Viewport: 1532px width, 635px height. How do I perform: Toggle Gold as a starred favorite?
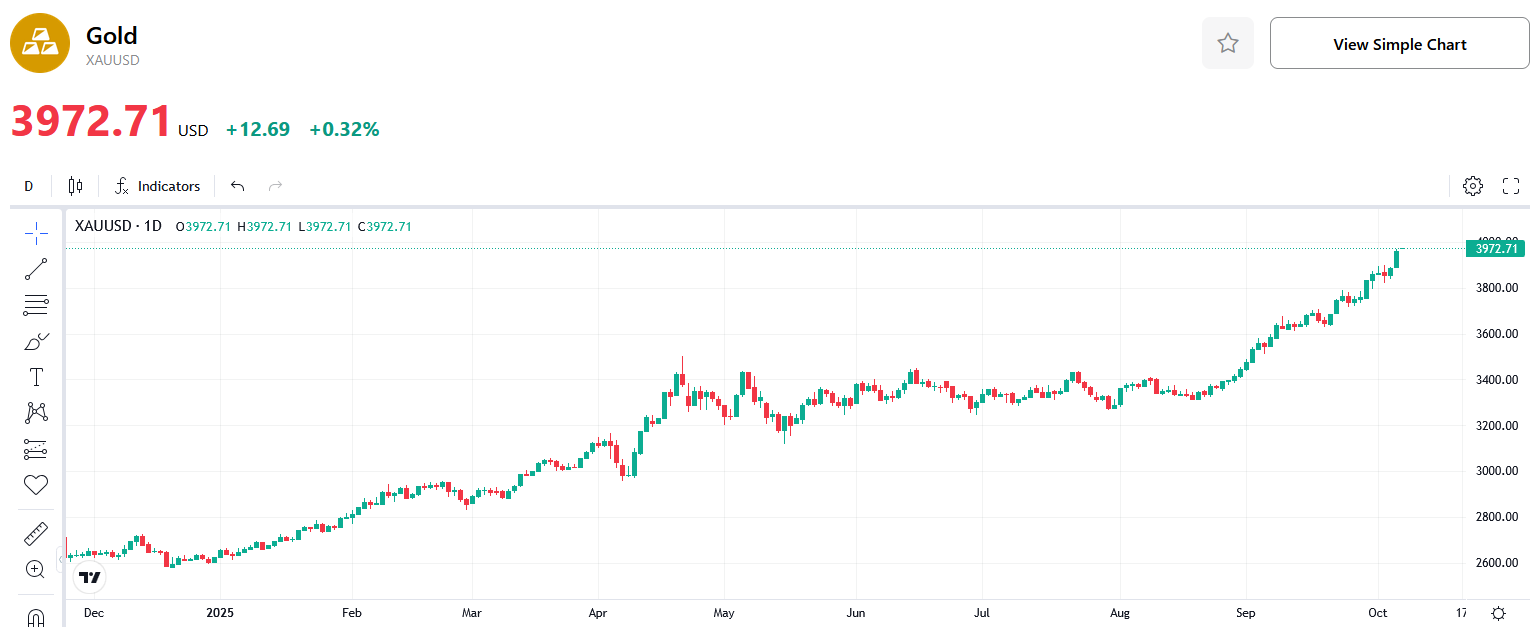tap(1228, 44)
